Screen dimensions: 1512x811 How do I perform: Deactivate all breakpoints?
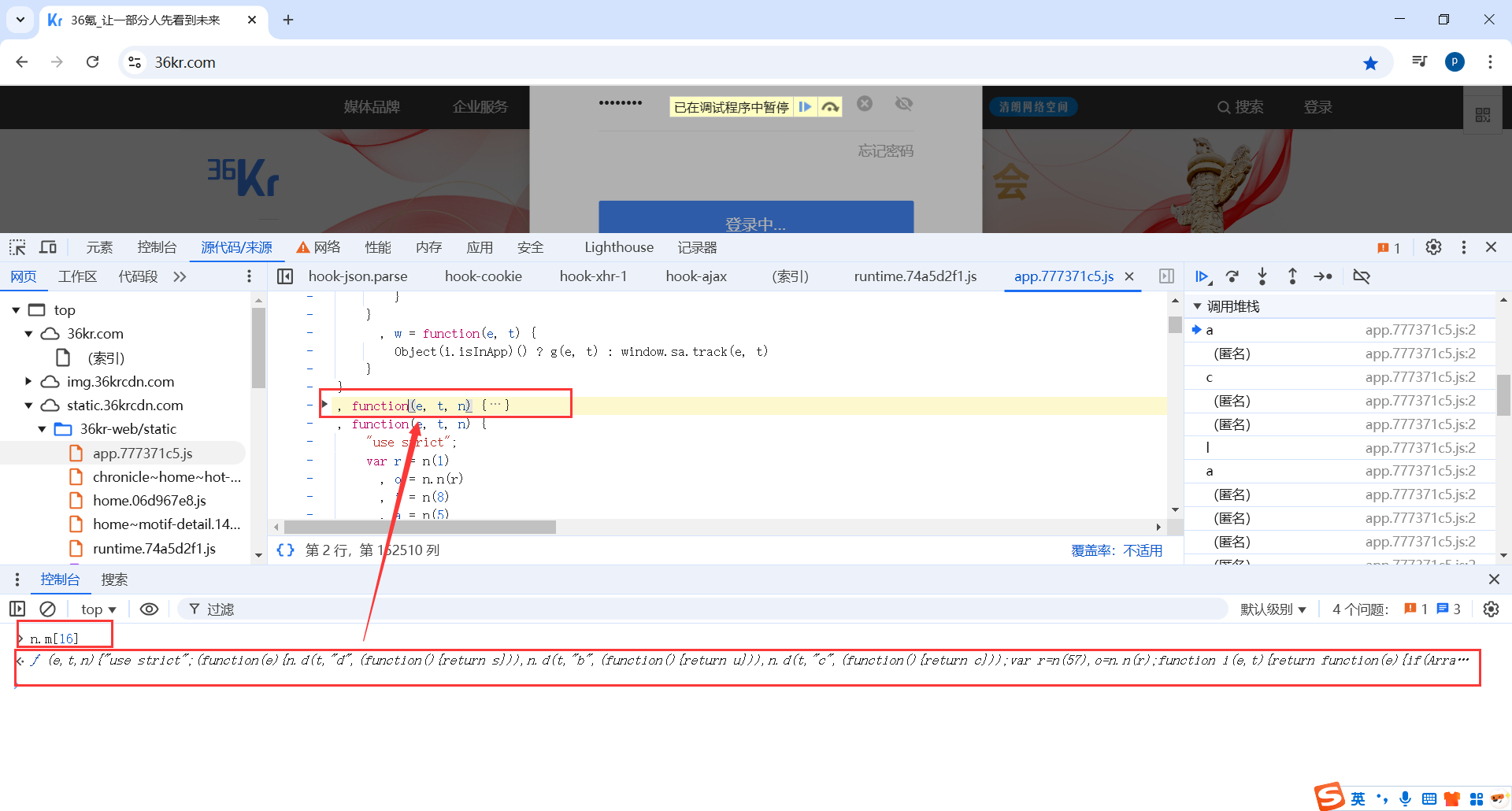[1362, 276]
